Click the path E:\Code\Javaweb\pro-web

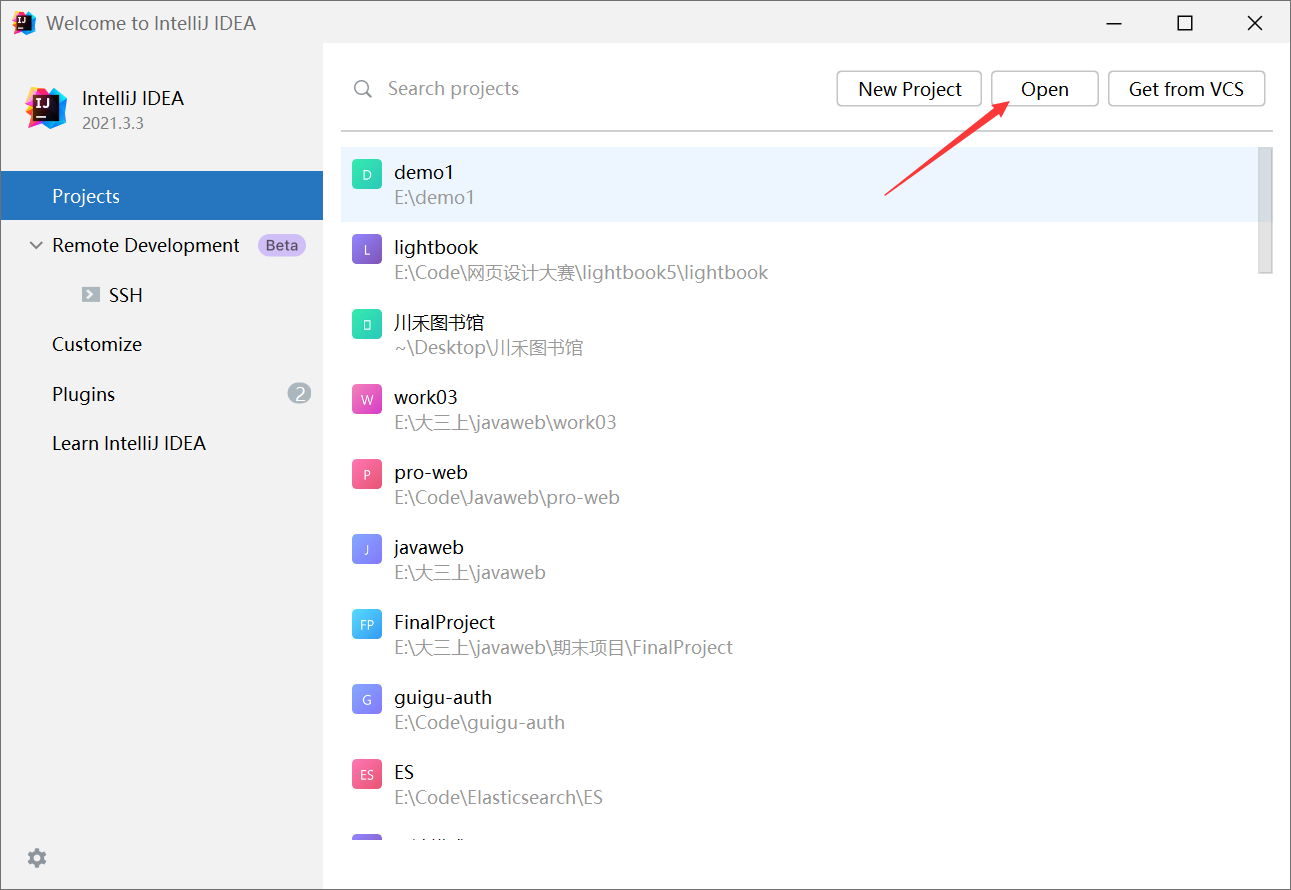click(507, 497)
